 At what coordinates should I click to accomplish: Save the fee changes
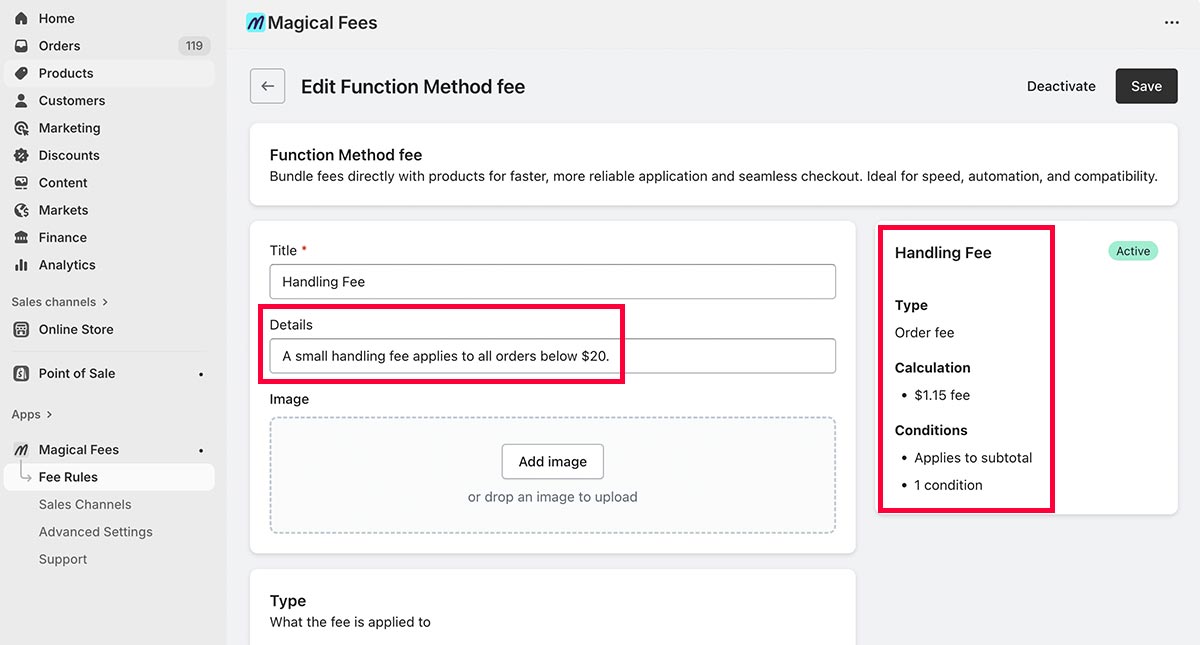click(1146, 87)
